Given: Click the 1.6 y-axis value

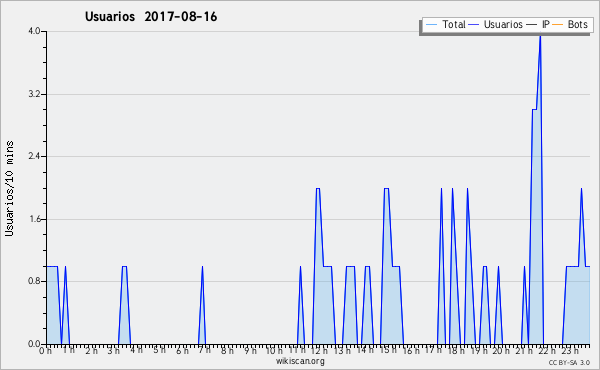Looking at the screenshot, I should point(34,219).
